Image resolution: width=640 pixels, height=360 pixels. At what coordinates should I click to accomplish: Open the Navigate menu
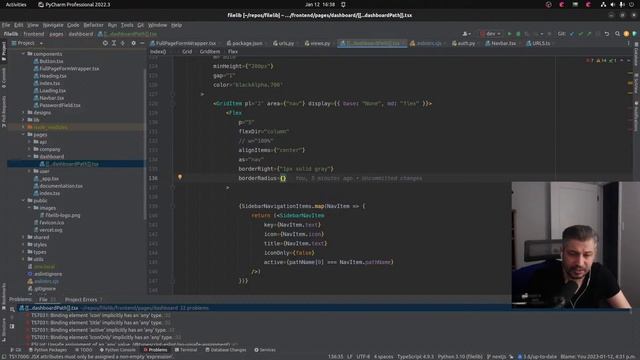coord(53,25)
